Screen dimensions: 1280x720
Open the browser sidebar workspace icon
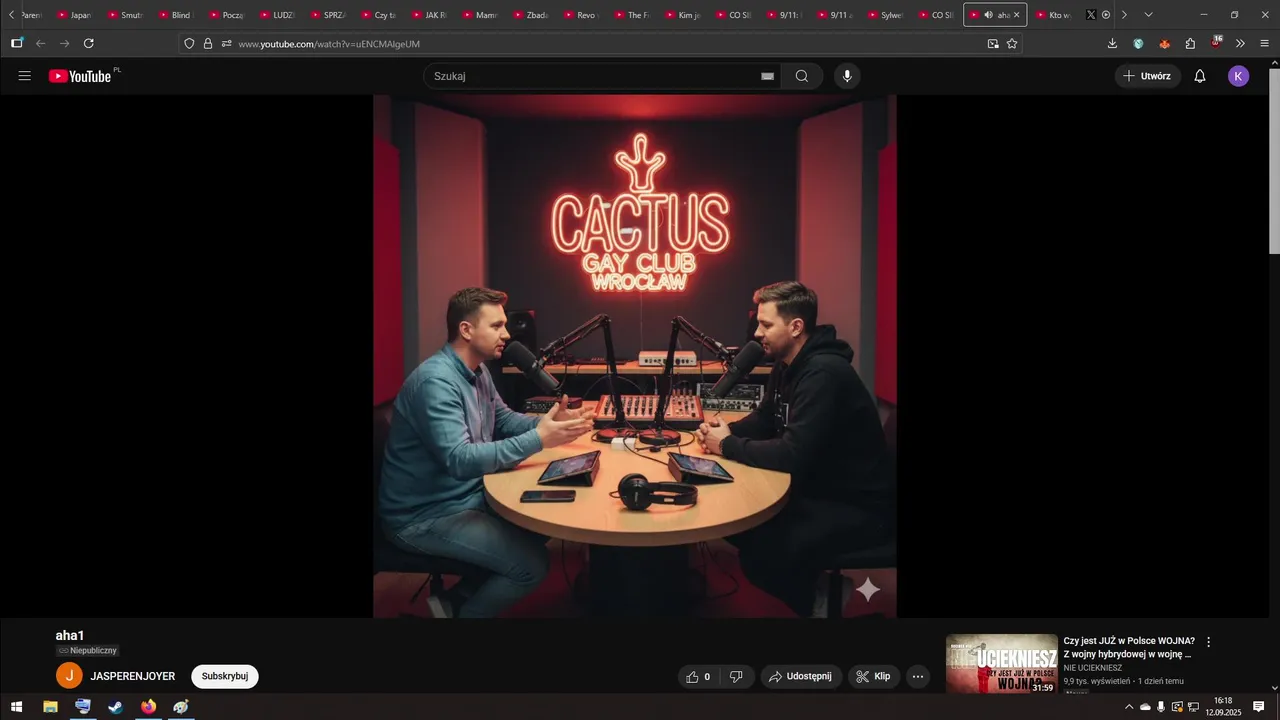(x=17, y=43)
